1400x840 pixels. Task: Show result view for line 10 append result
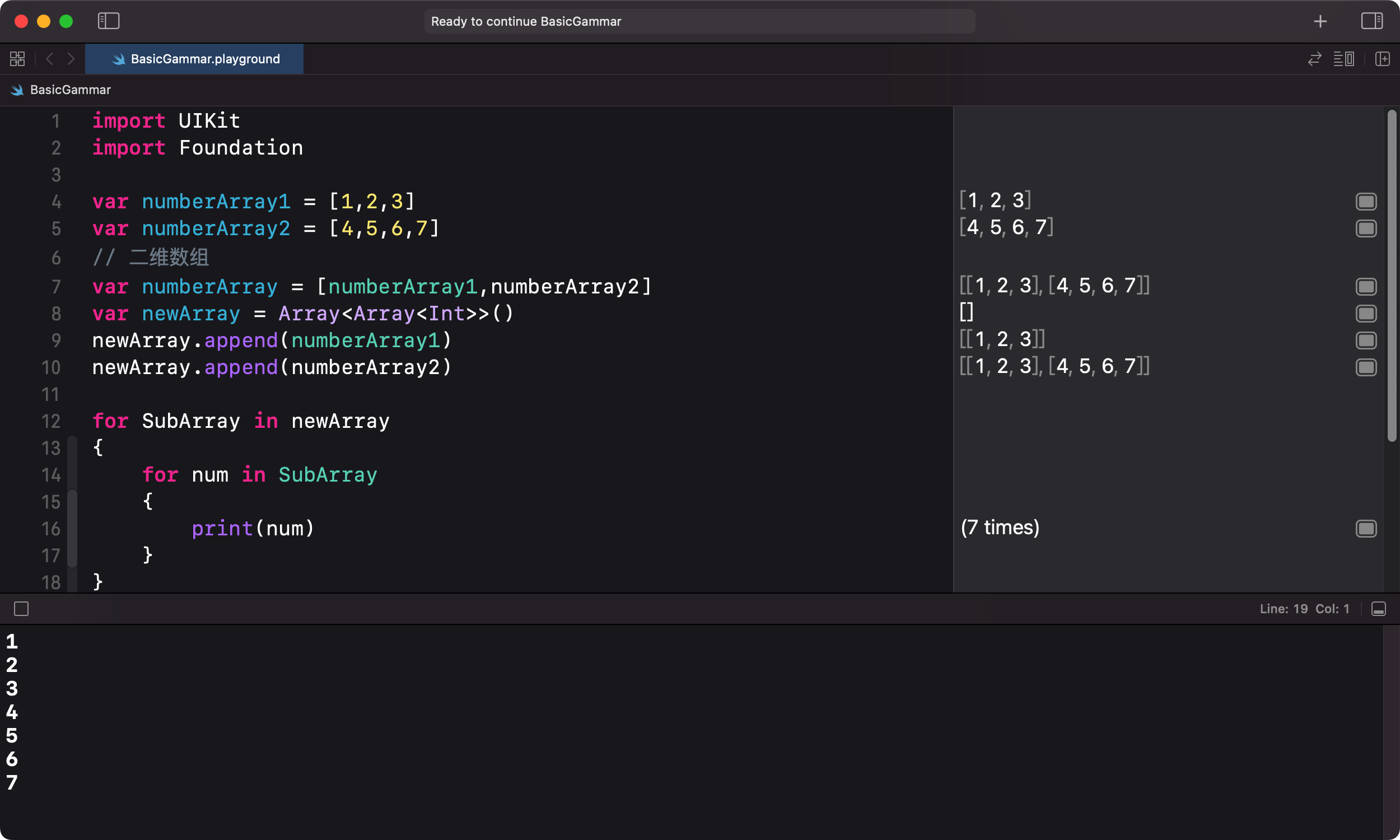tap(1366, 367)
